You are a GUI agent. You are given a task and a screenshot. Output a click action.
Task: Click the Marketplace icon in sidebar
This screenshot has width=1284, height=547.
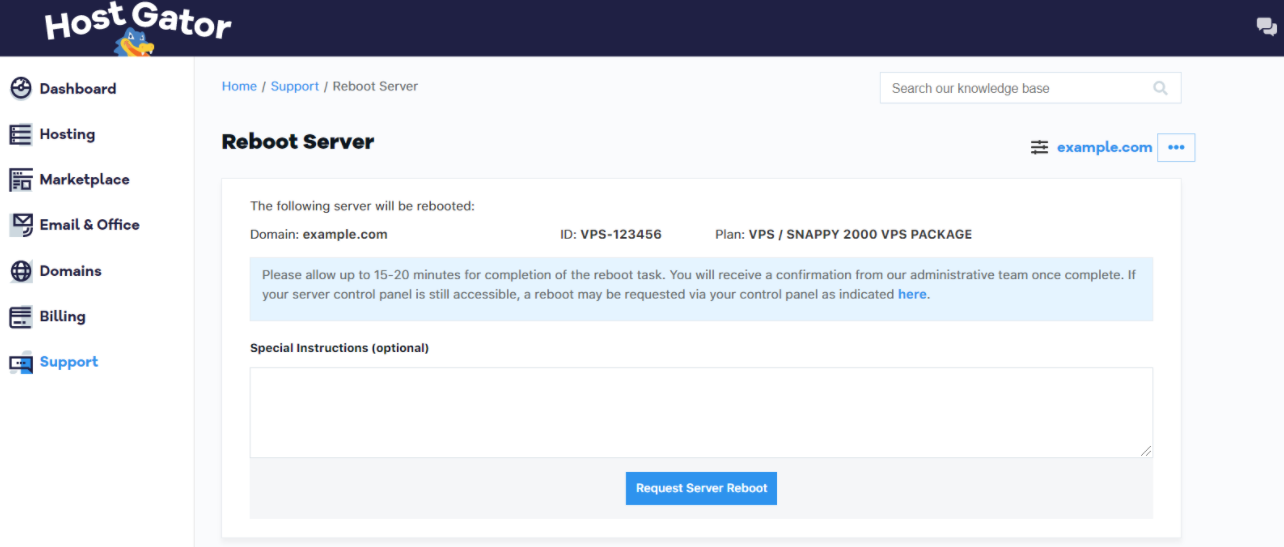pos(21,180)
